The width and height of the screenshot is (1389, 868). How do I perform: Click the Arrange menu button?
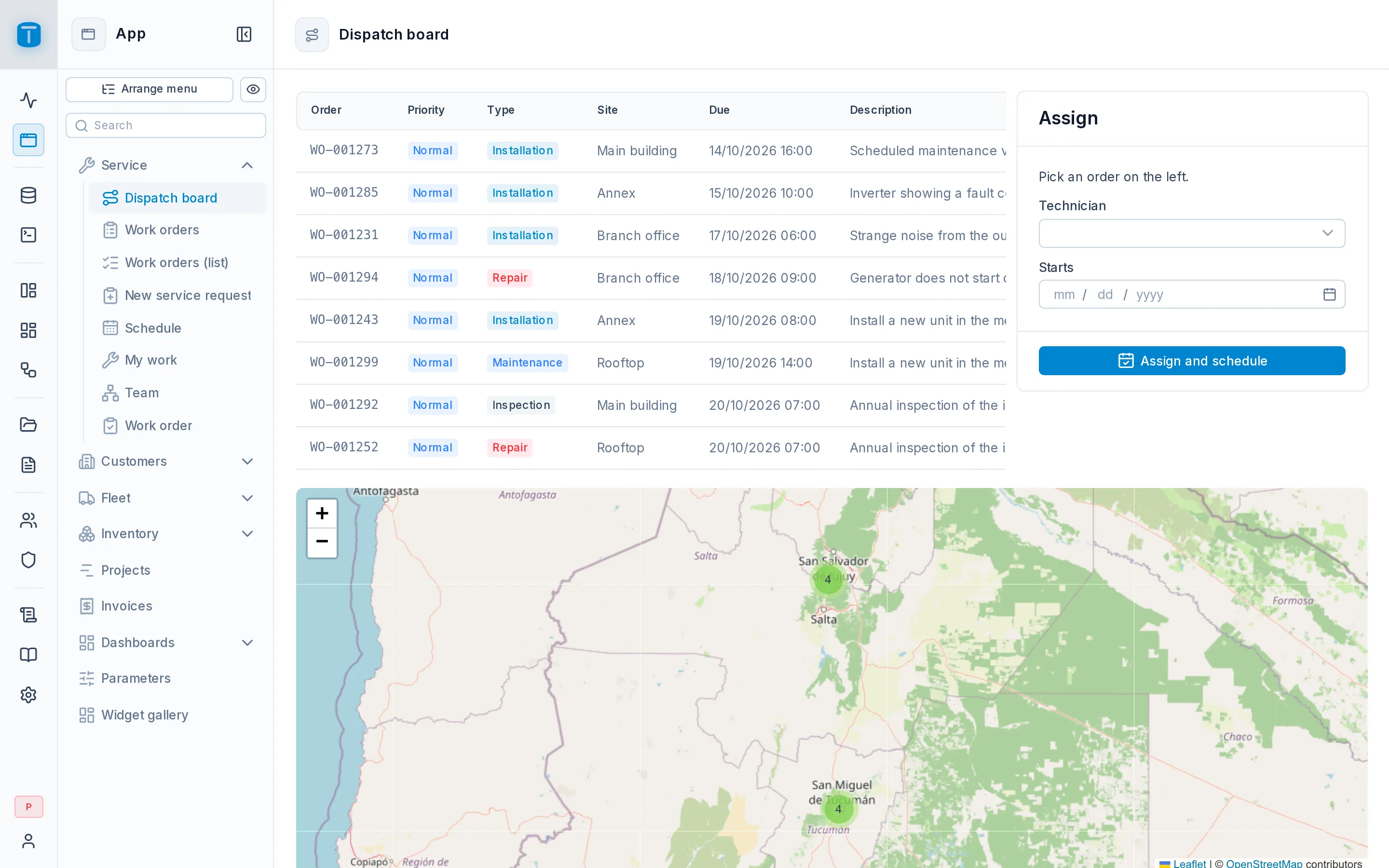[149, 90]
